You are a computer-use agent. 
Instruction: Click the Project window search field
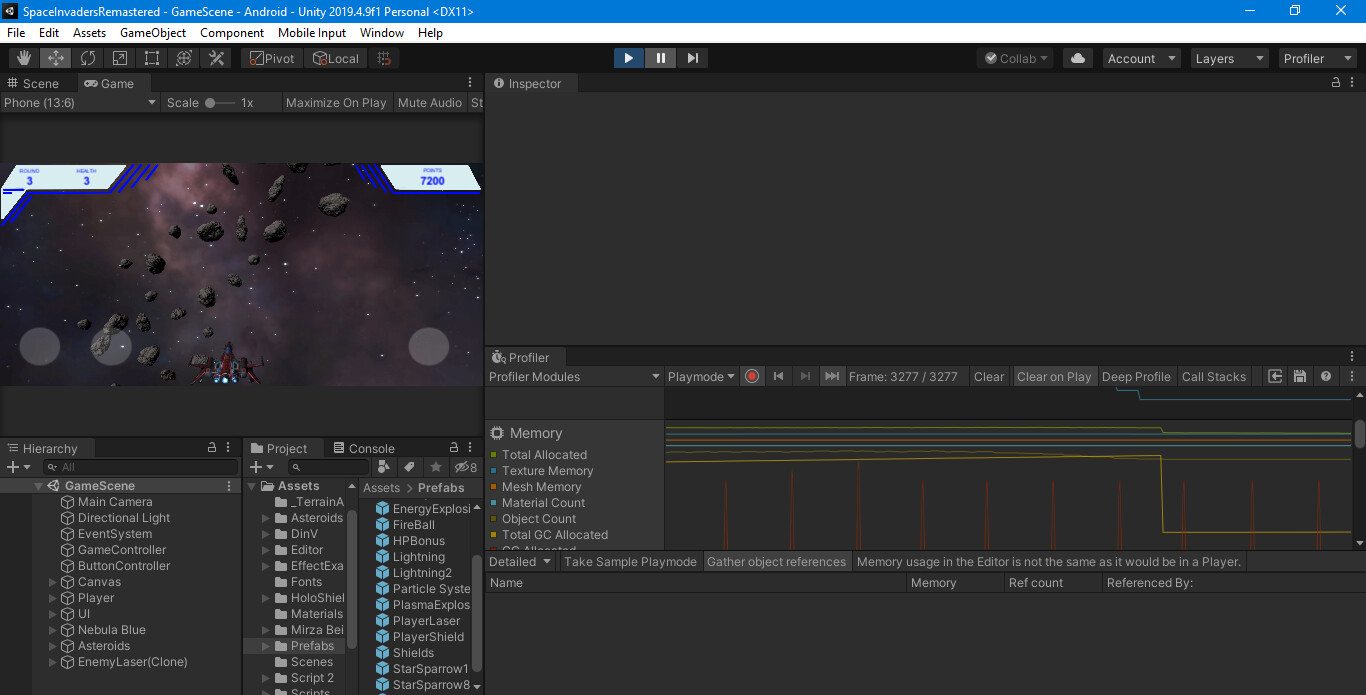[x=330, y=467]
